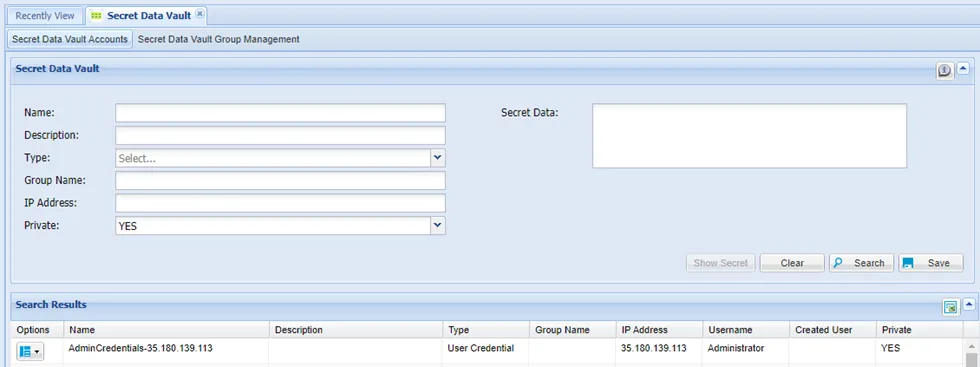This screenshot has height=367, width=980.
Task: Sort by the Options column header
Action: [x=38, y=329]
